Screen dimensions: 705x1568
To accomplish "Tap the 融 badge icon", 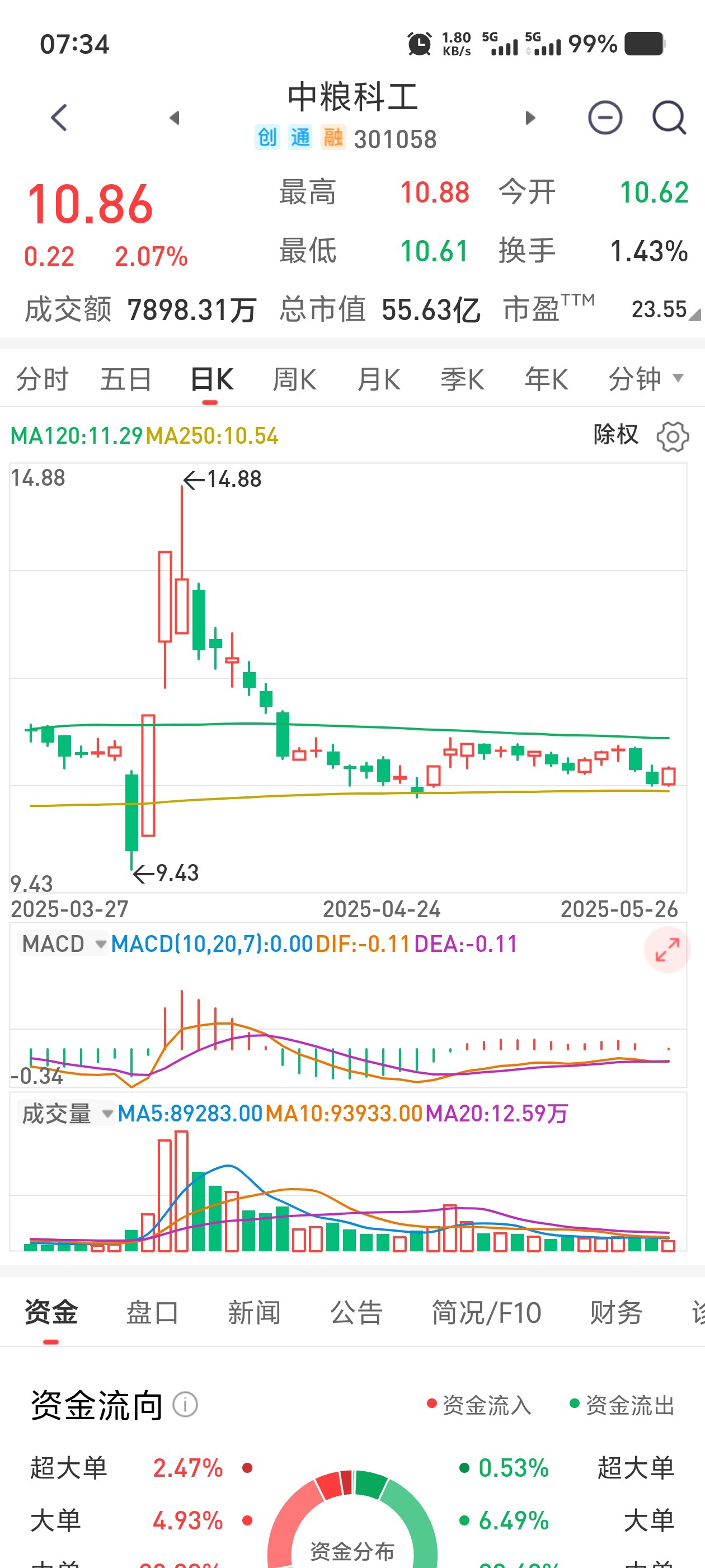I will (x=333, y=138).
